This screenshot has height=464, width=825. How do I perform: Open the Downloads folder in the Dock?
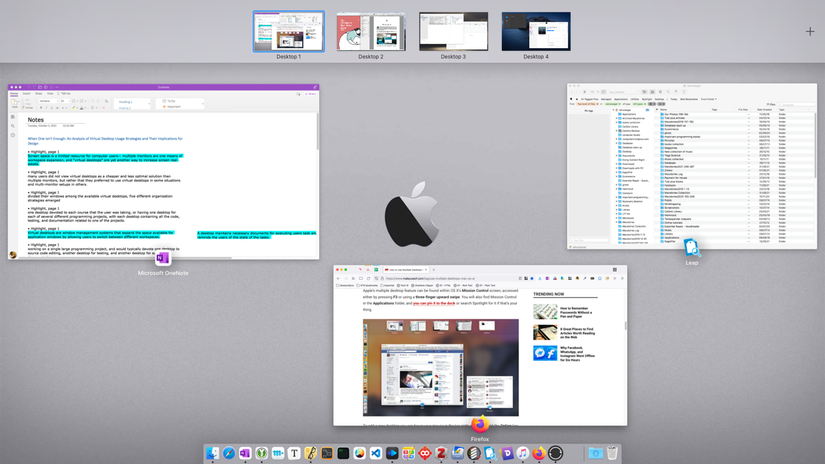tap(595, 453)
